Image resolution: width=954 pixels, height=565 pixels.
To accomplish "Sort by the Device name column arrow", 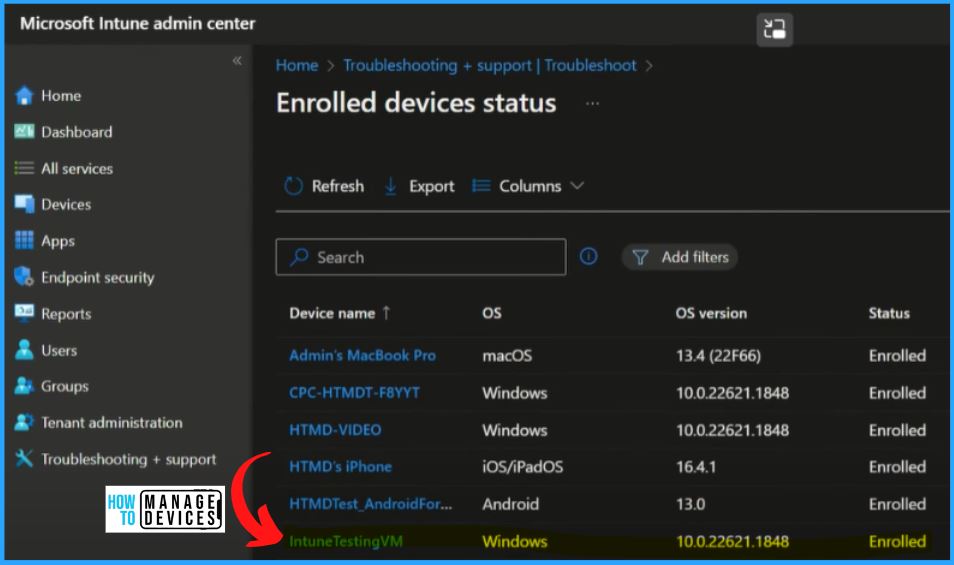I will tap(386, 313).
